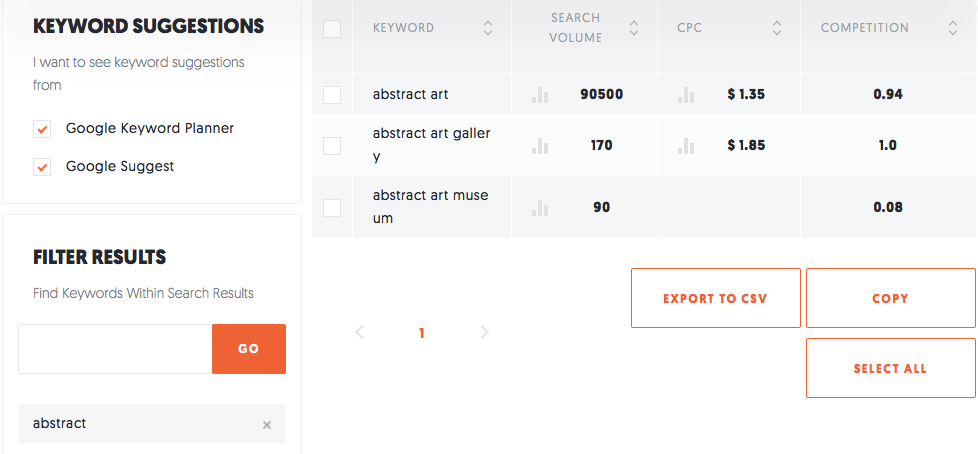Image resolution: width=978 pixels, height=454 pixels.
Task: Click volume chart icon for abstract art museum
Action: pyautogui.click(x=541, y=208)
